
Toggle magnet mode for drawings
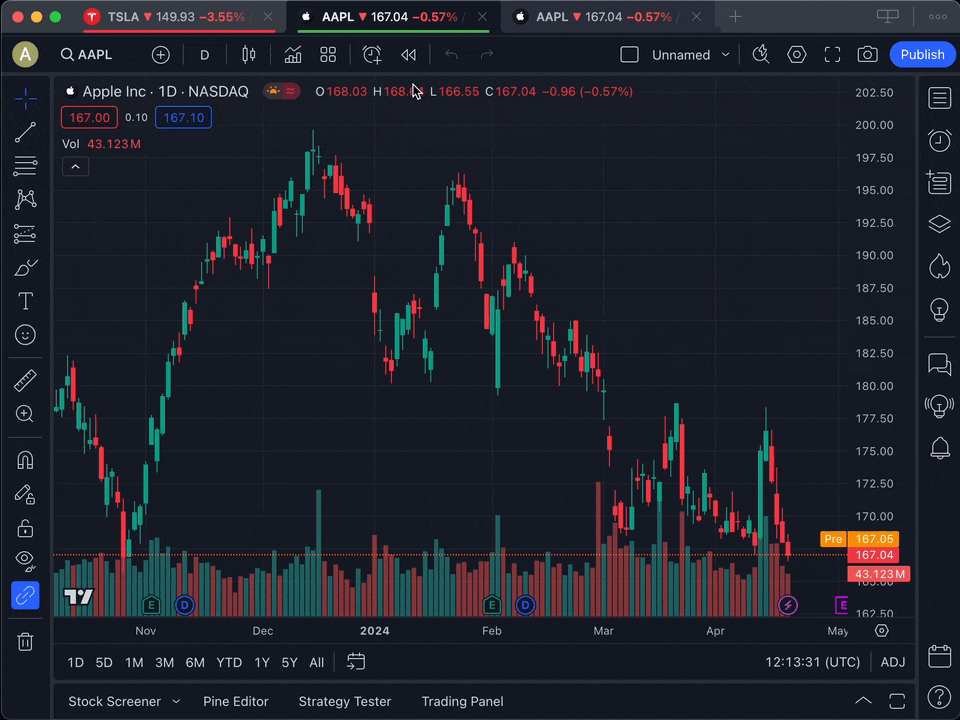[25, 460]
